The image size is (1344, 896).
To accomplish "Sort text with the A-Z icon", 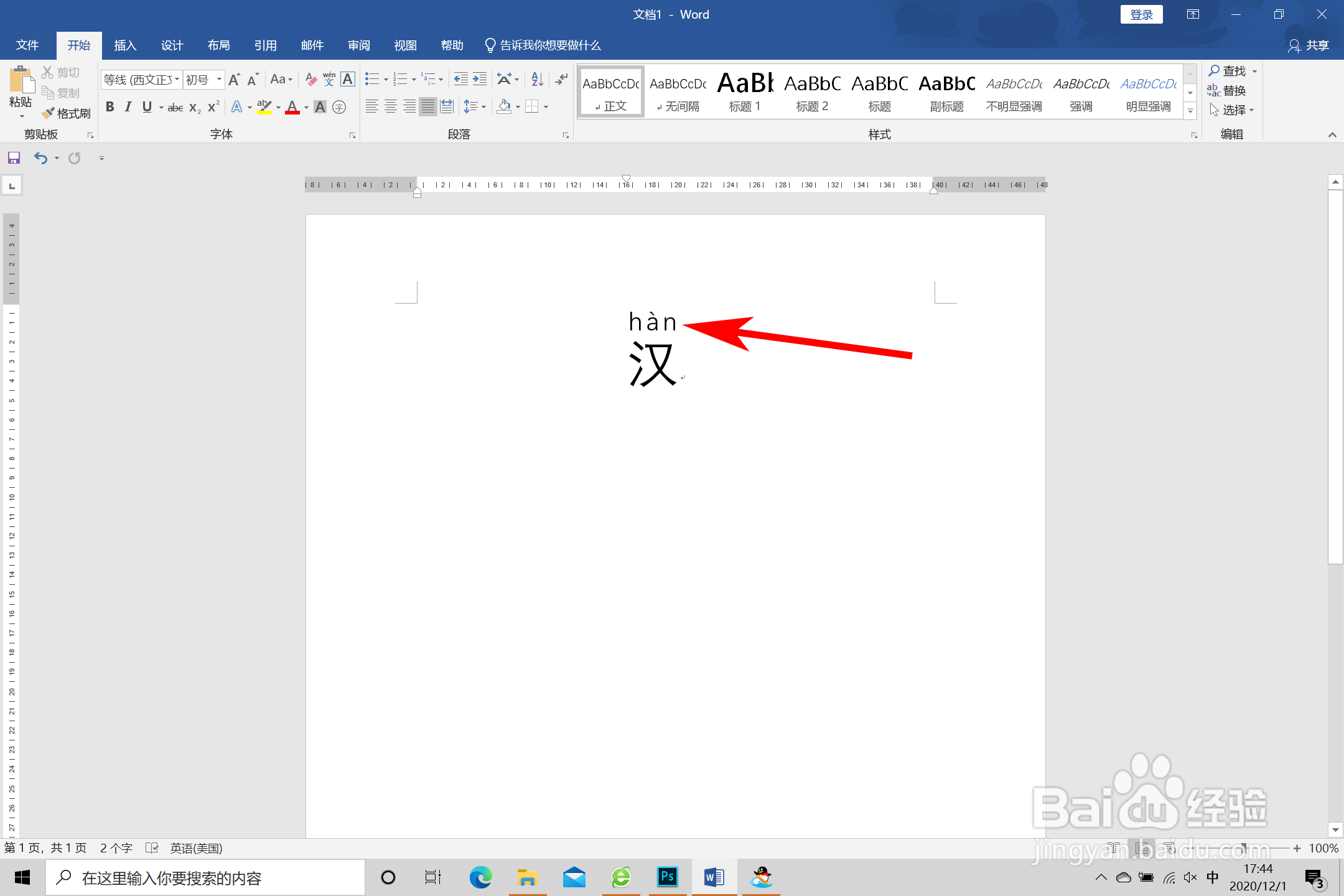I will coord(538,80).
